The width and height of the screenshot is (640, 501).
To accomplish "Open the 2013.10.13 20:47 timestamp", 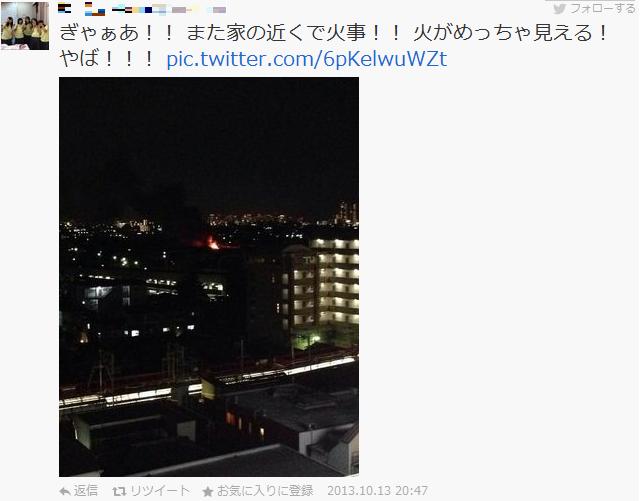I will [378, 491].
